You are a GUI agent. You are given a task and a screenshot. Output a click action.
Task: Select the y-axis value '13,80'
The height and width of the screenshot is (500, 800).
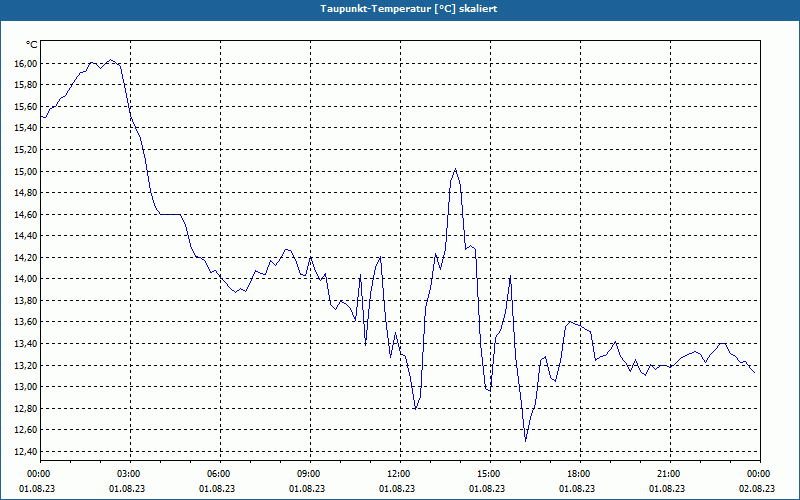click(x=28, y=301)
